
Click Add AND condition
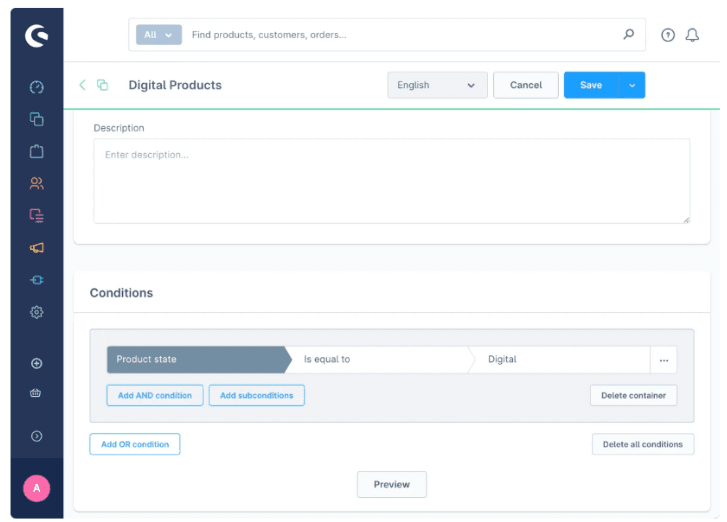click(x=155, y=395)
